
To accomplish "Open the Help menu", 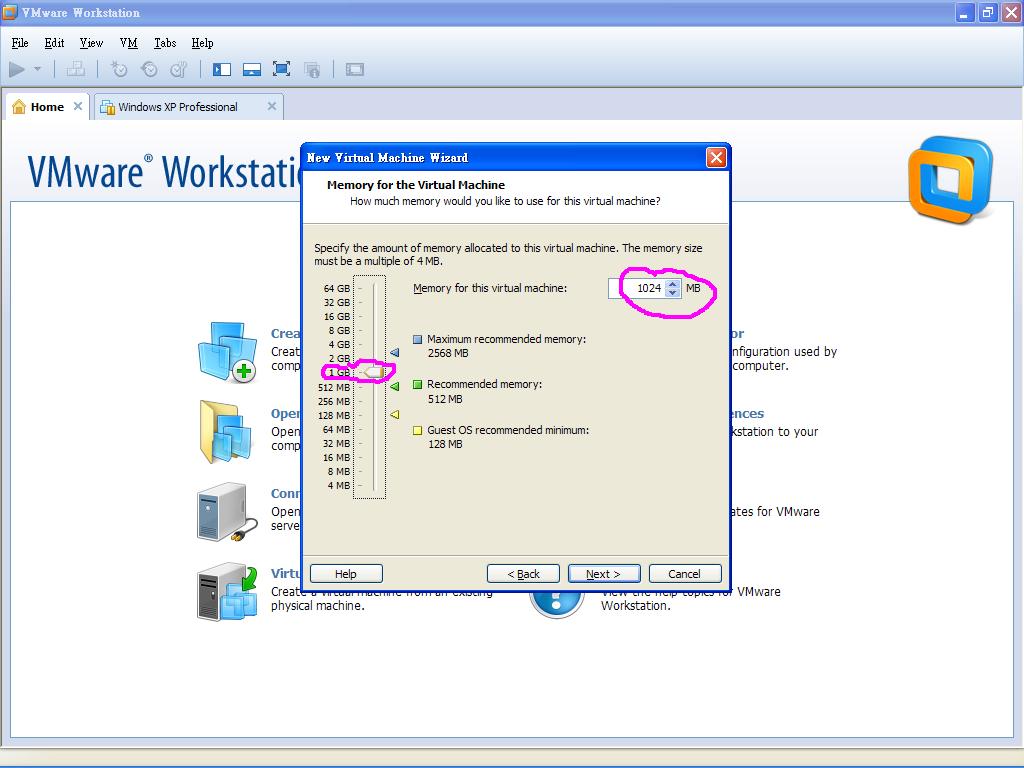I will coord(202,43).
